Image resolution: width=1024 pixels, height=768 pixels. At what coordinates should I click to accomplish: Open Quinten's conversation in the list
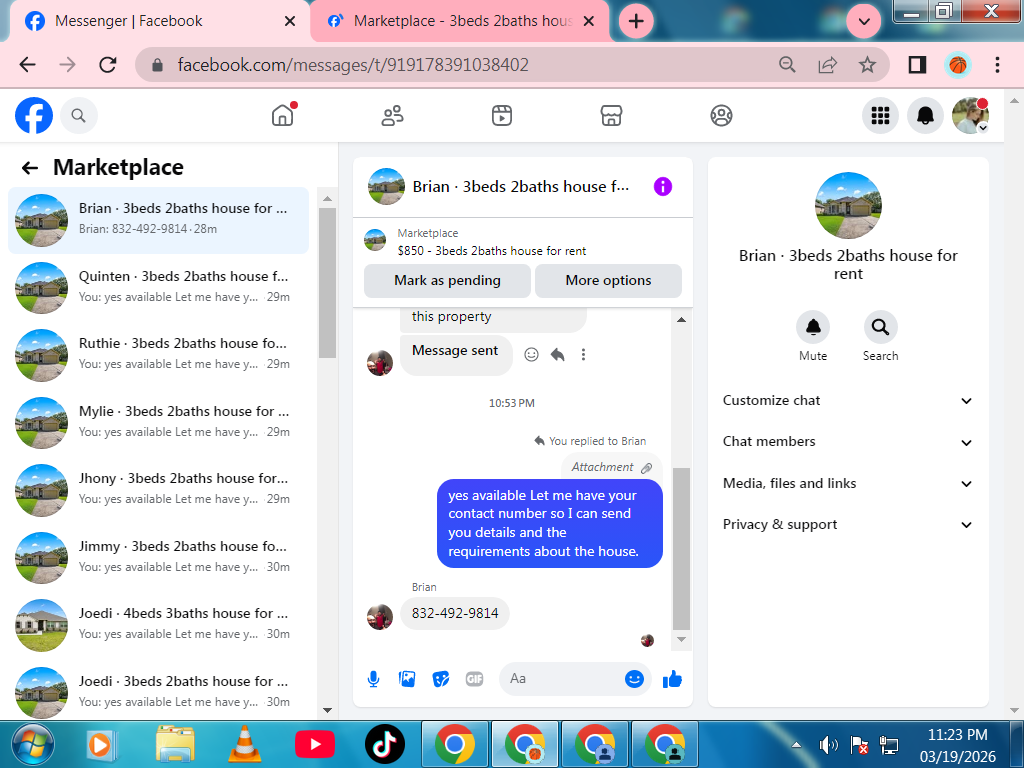158,287
